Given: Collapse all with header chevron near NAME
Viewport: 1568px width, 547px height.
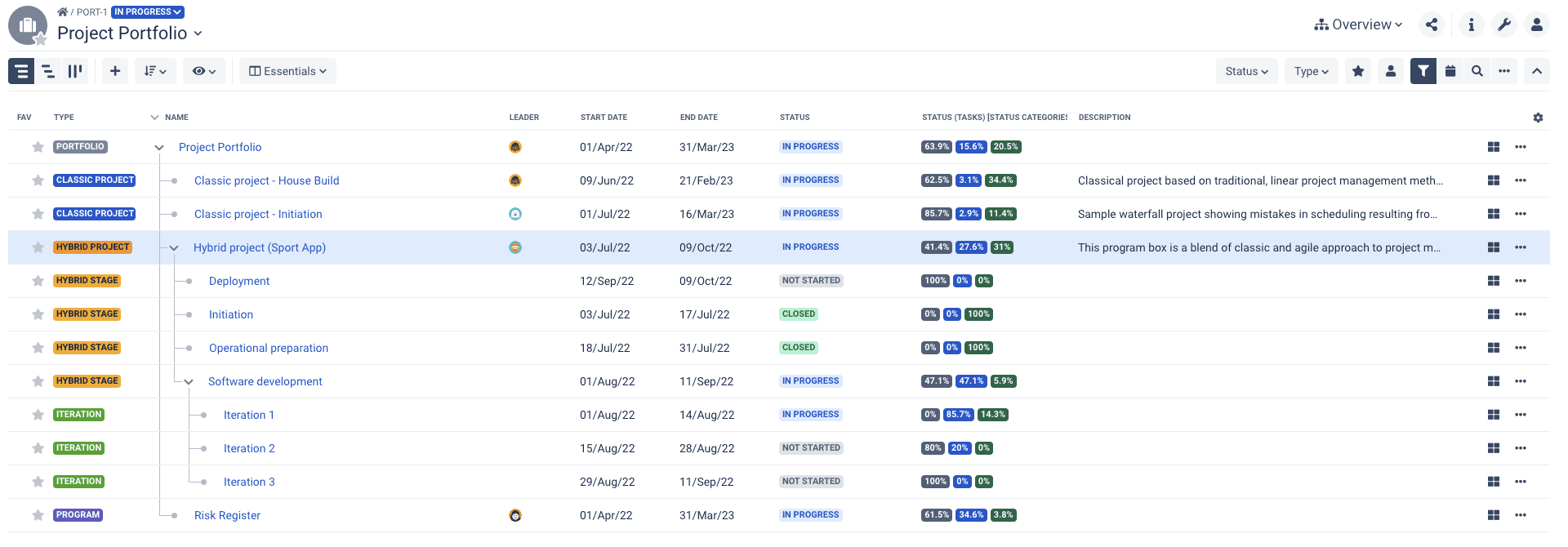Looking at the screenshot, I should click(154, 118).
